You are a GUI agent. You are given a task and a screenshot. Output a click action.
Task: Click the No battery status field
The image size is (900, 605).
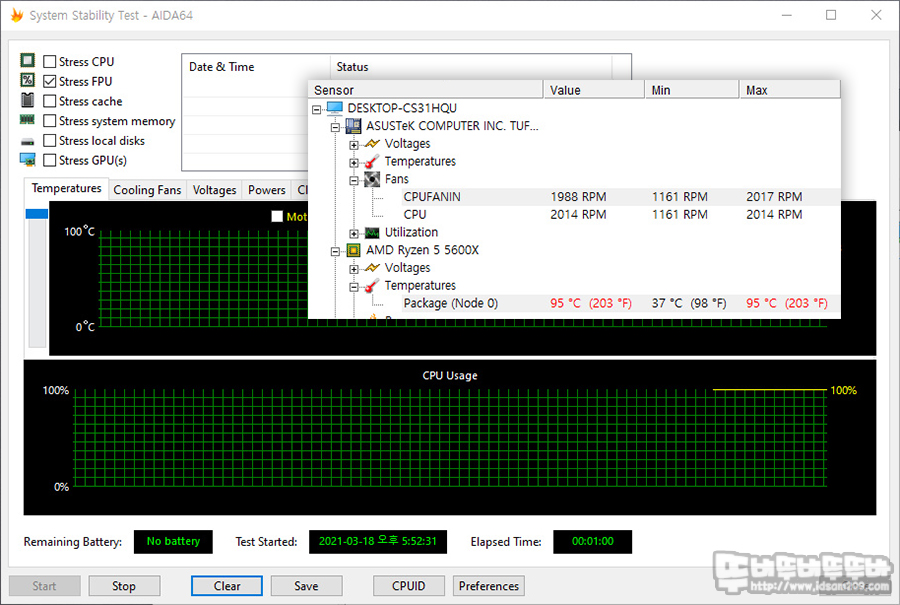coord(173,541)
